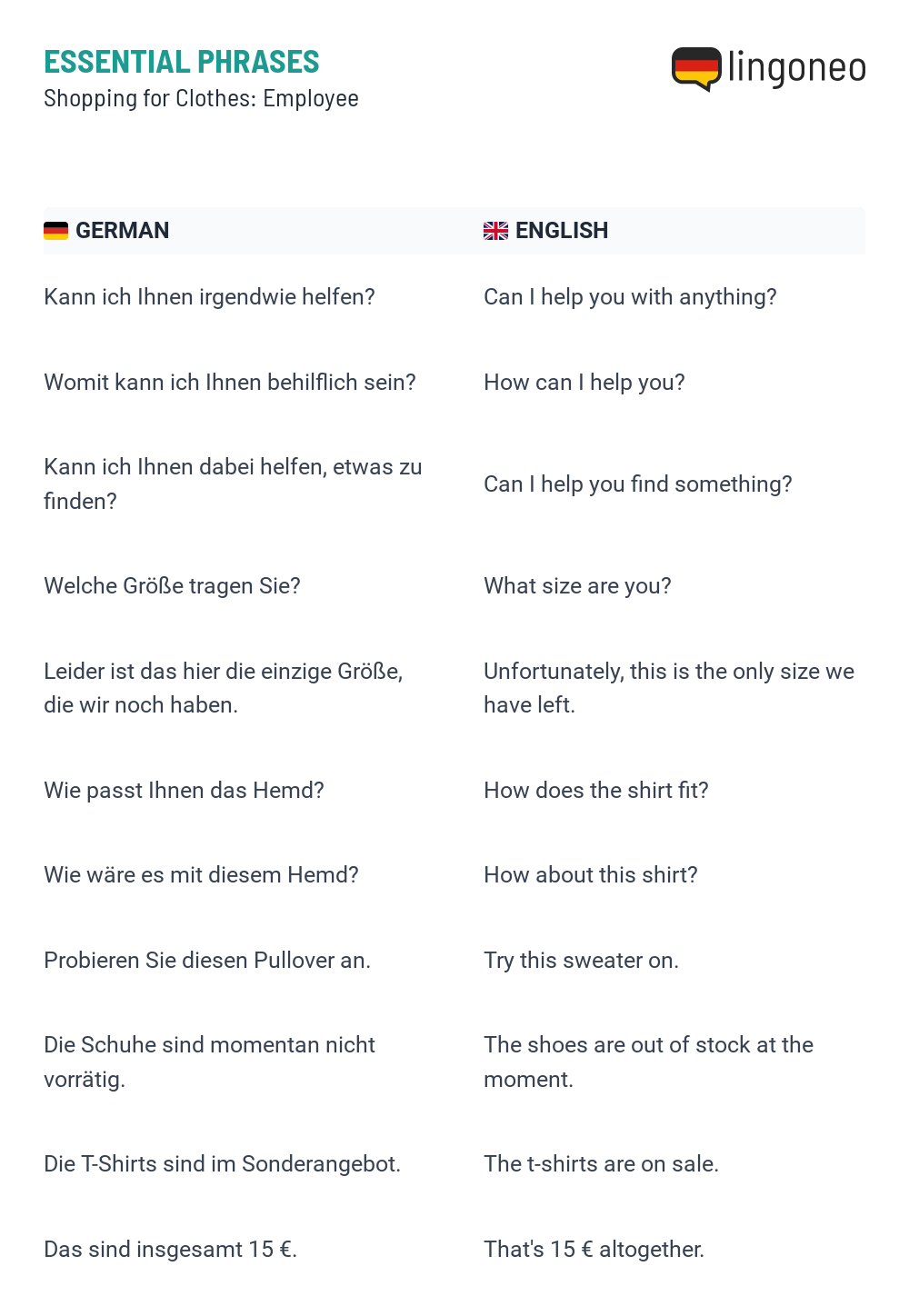909x1316 pixels.
Task: Select phrase Probieren Sie diesen Pullover an.
Action: (207, 961)
